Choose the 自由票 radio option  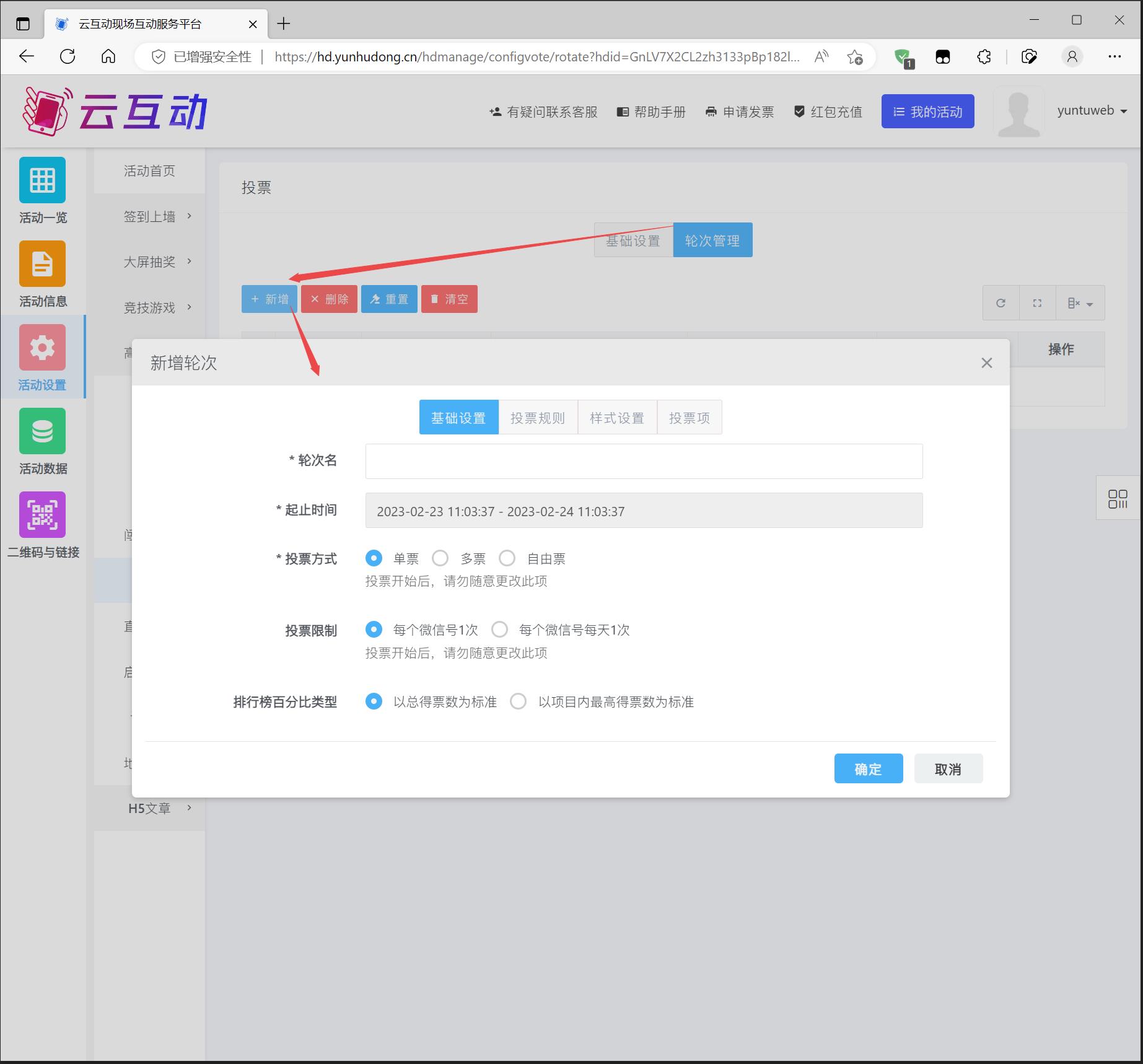coord(507,558)
